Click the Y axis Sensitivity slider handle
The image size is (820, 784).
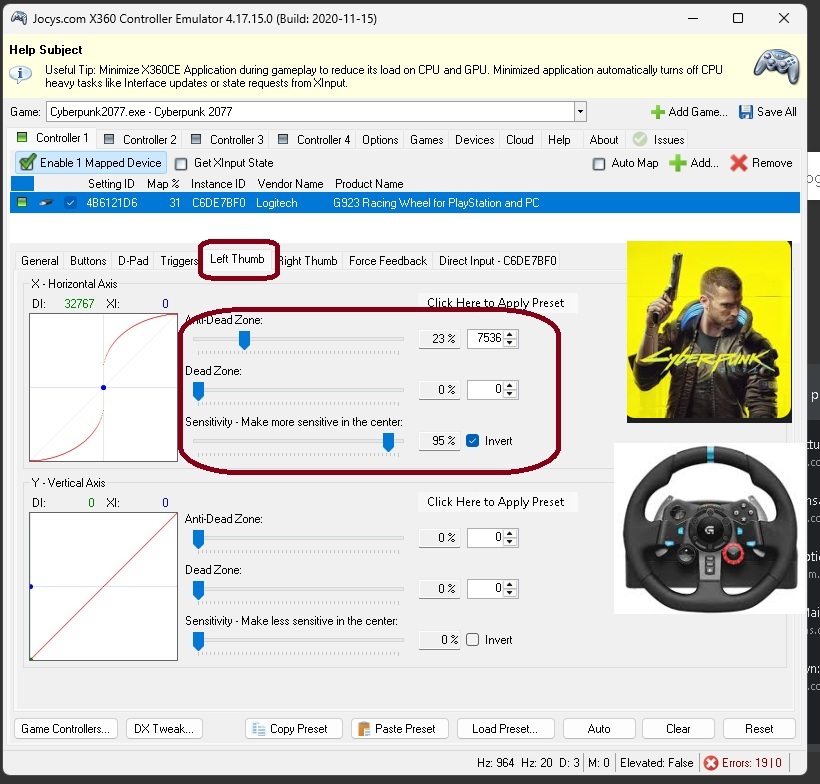(198, 641)
